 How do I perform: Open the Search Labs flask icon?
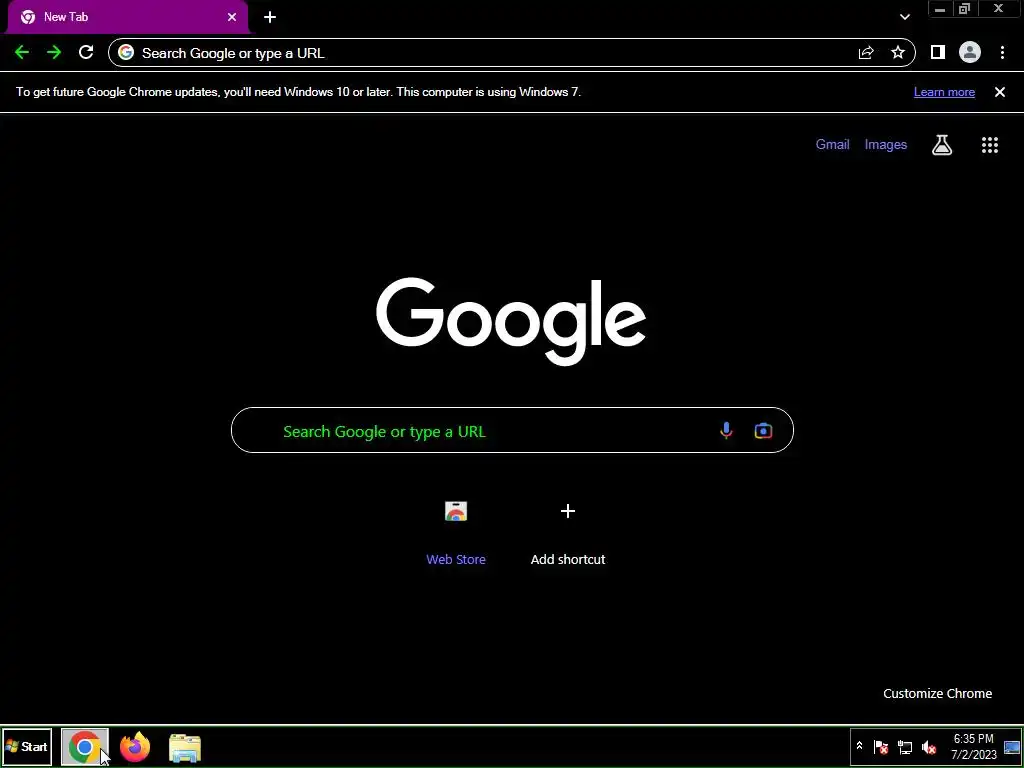coord(942,145)
